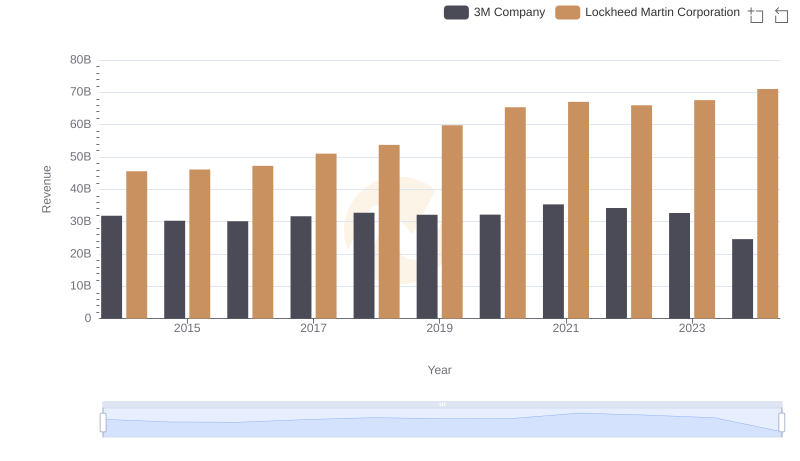Screen dimensions: 800x461
Task: Click the shortest 3M Company bar for 2024
Action: (x=742, y=279)
